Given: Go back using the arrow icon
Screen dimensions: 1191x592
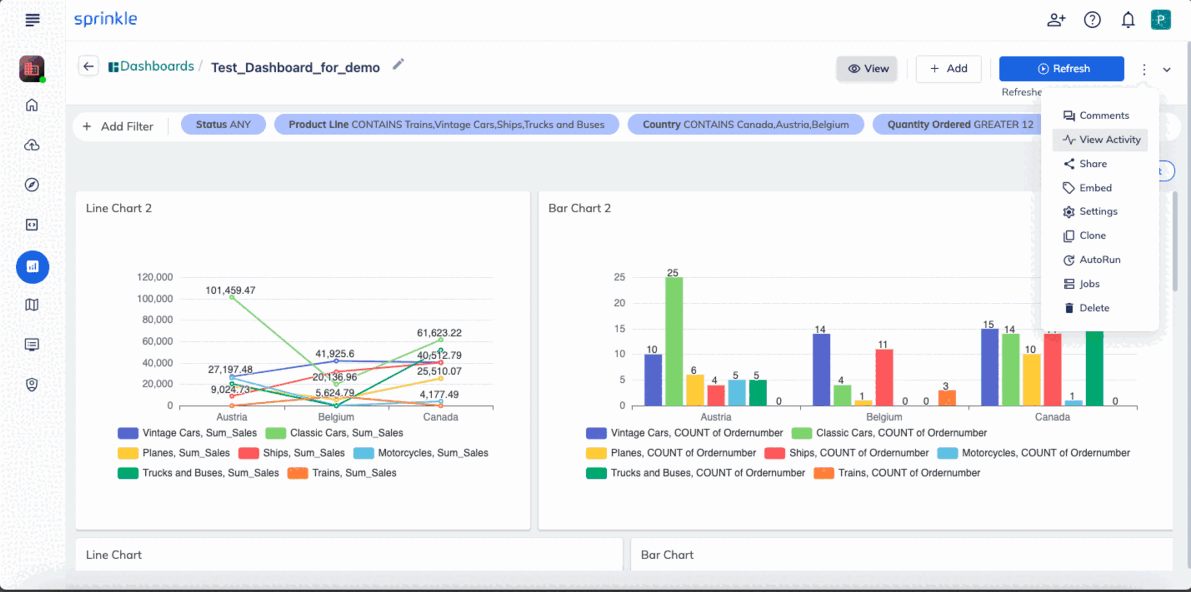Looking at the screenshot, I should point(88,67).
